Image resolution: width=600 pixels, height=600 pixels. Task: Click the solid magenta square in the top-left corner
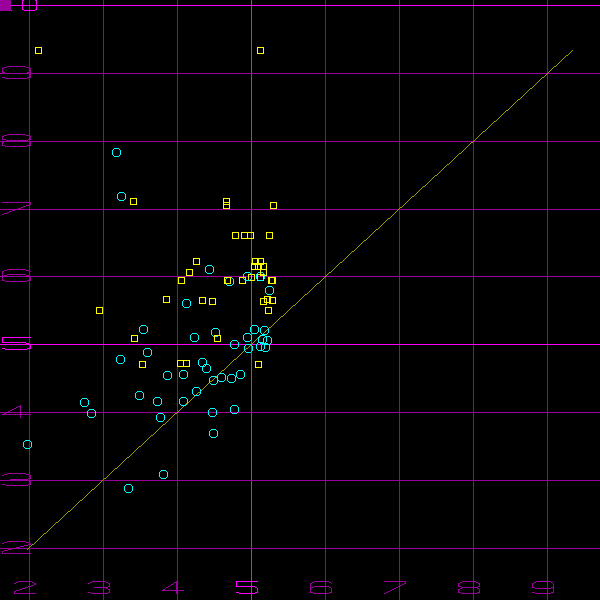pyautogui.click(x=5, y=5)
